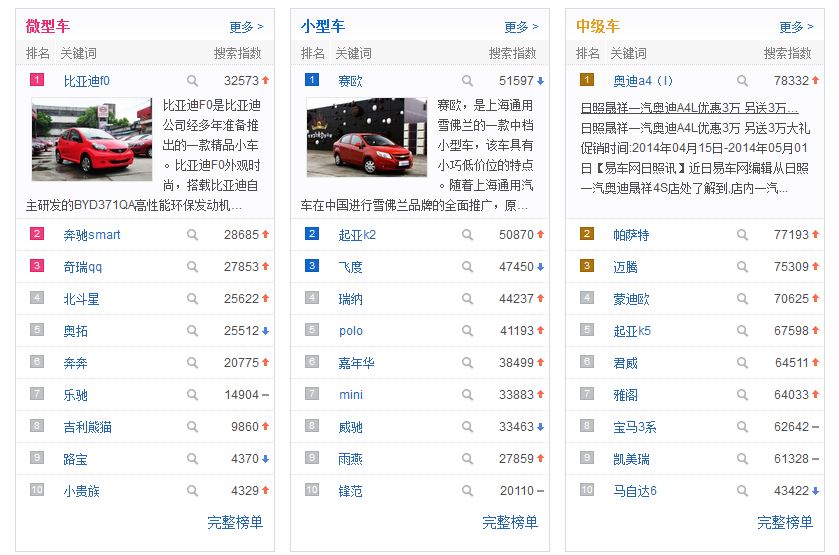Click the search icon in the 飞度 row
This screenshot has width=839, height=555.
[467, 267]
